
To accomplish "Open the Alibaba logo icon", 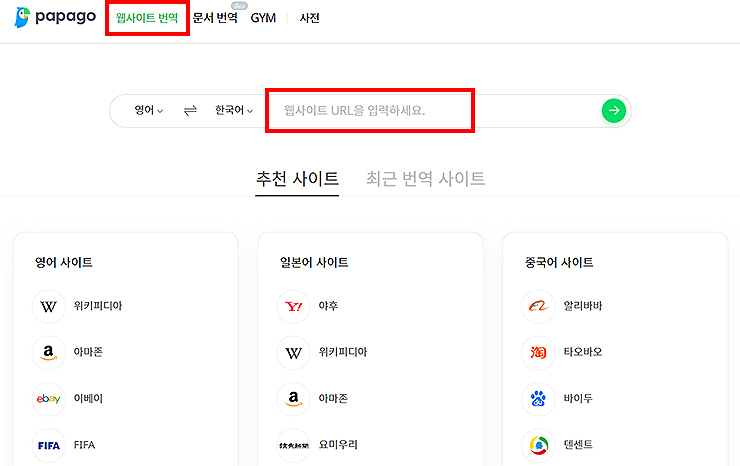I will point(538,306).
